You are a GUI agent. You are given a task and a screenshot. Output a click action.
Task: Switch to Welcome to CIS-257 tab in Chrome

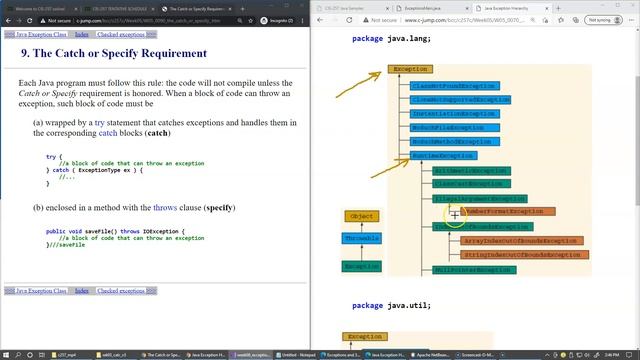coord(41,9)
